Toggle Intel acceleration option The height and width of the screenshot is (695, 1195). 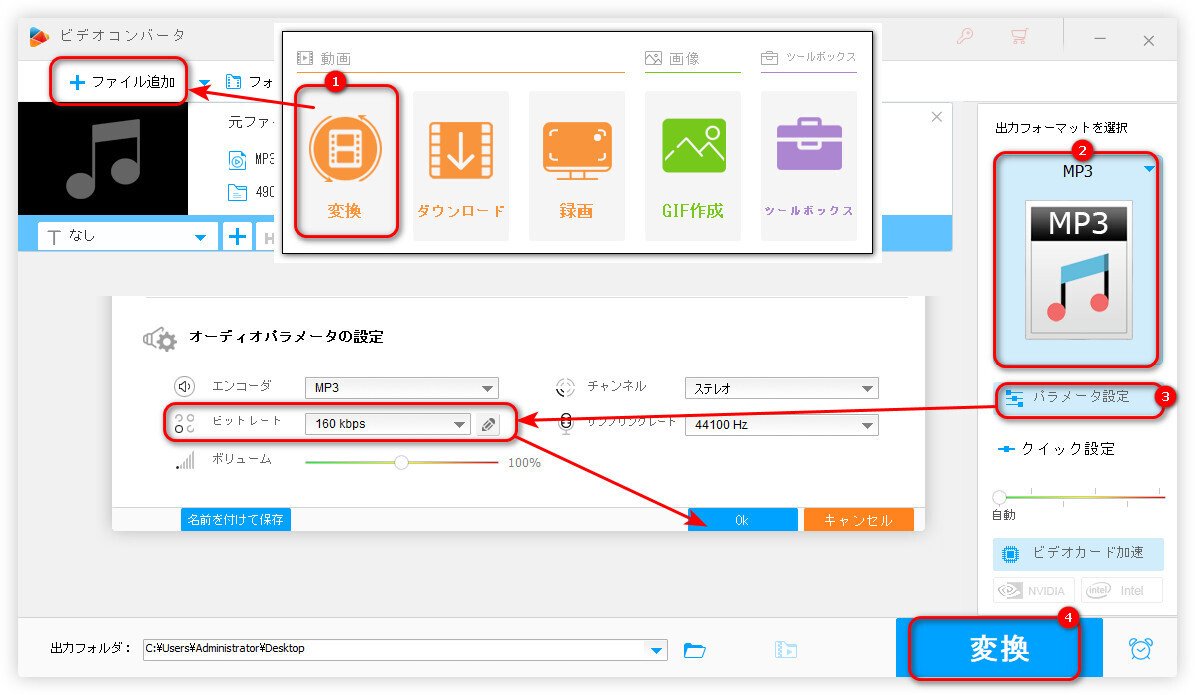1122,590
